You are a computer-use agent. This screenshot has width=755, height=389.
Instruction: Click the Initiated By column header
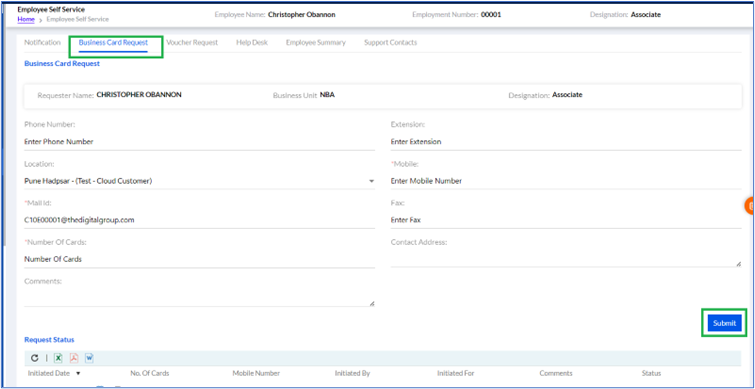point(352,374)
